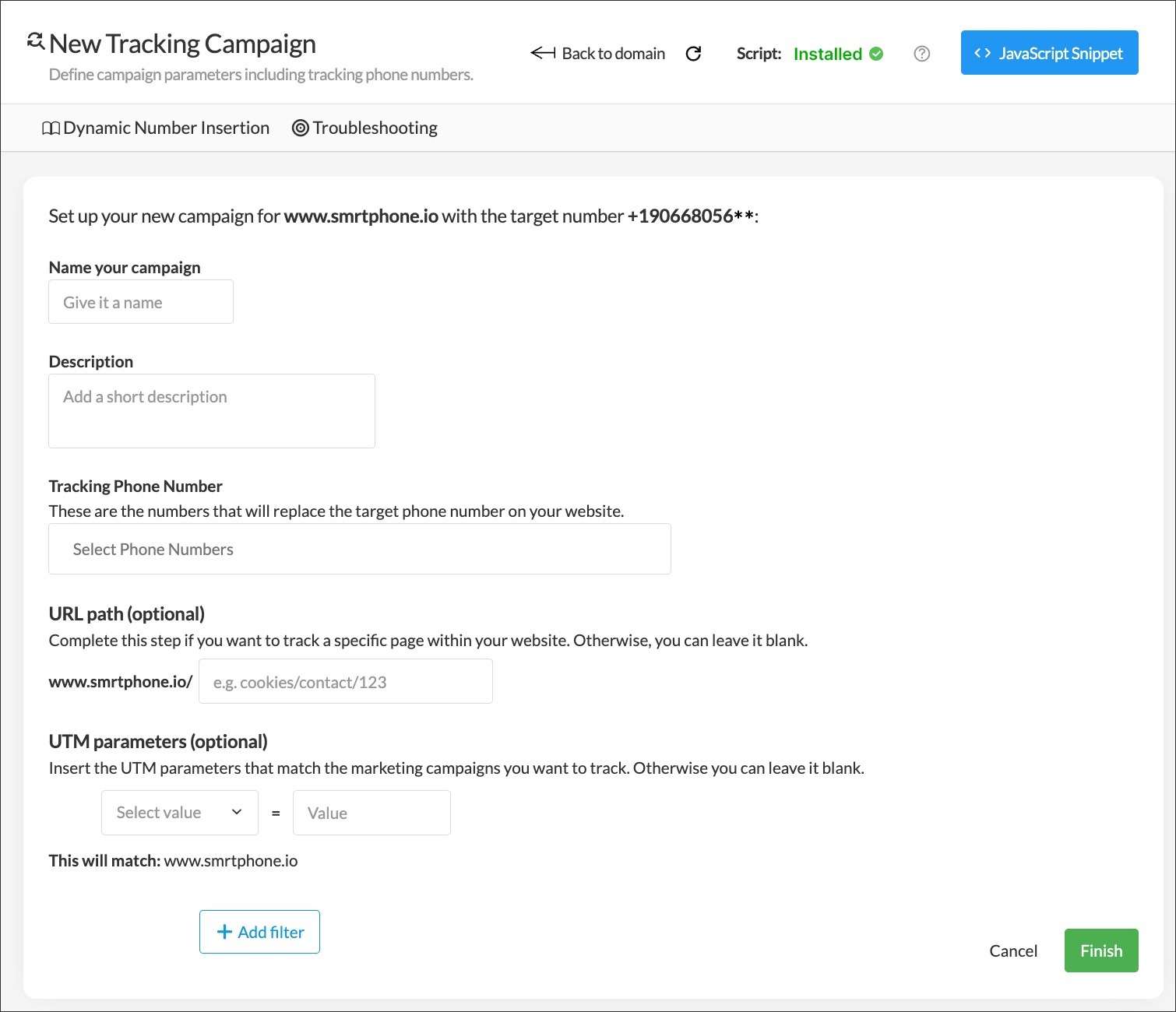
Task: Click the chevron arrow in Select value
Action: coord(237,812)
